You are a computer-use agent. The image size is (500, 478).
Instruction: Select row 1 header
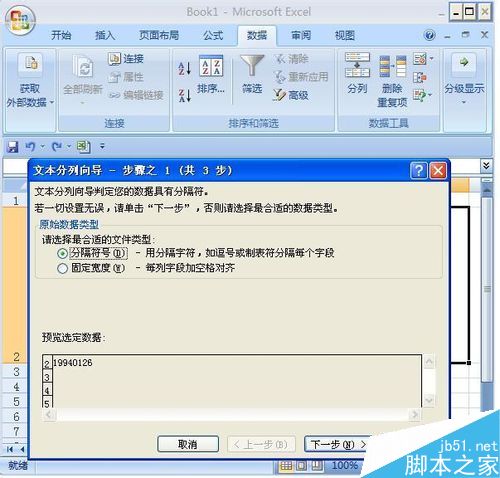tap(16, 201)
